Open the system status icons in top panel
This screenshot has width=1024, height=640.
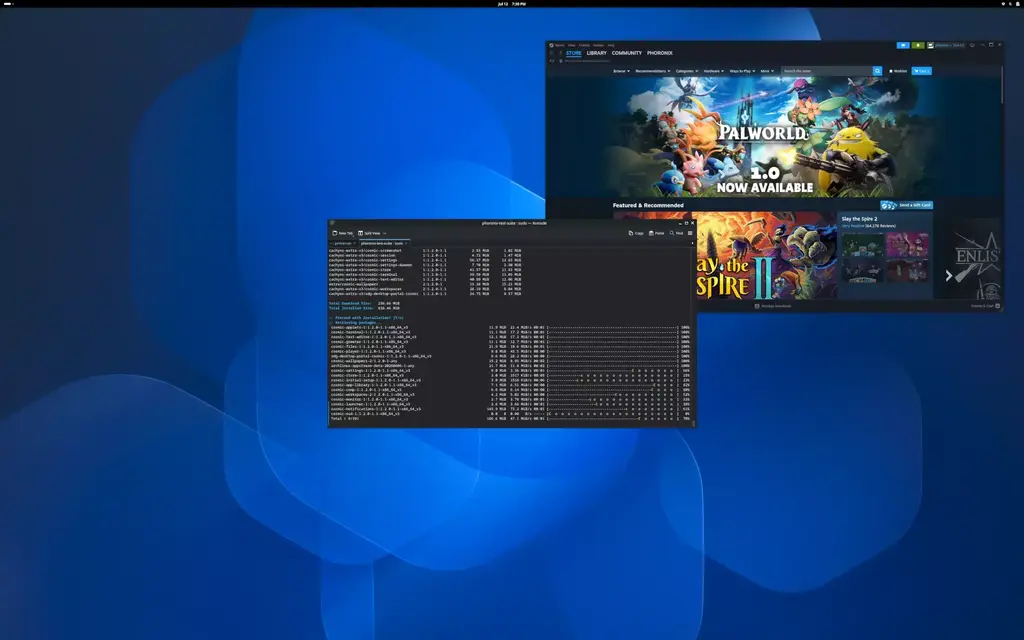tap(1010, 4)
